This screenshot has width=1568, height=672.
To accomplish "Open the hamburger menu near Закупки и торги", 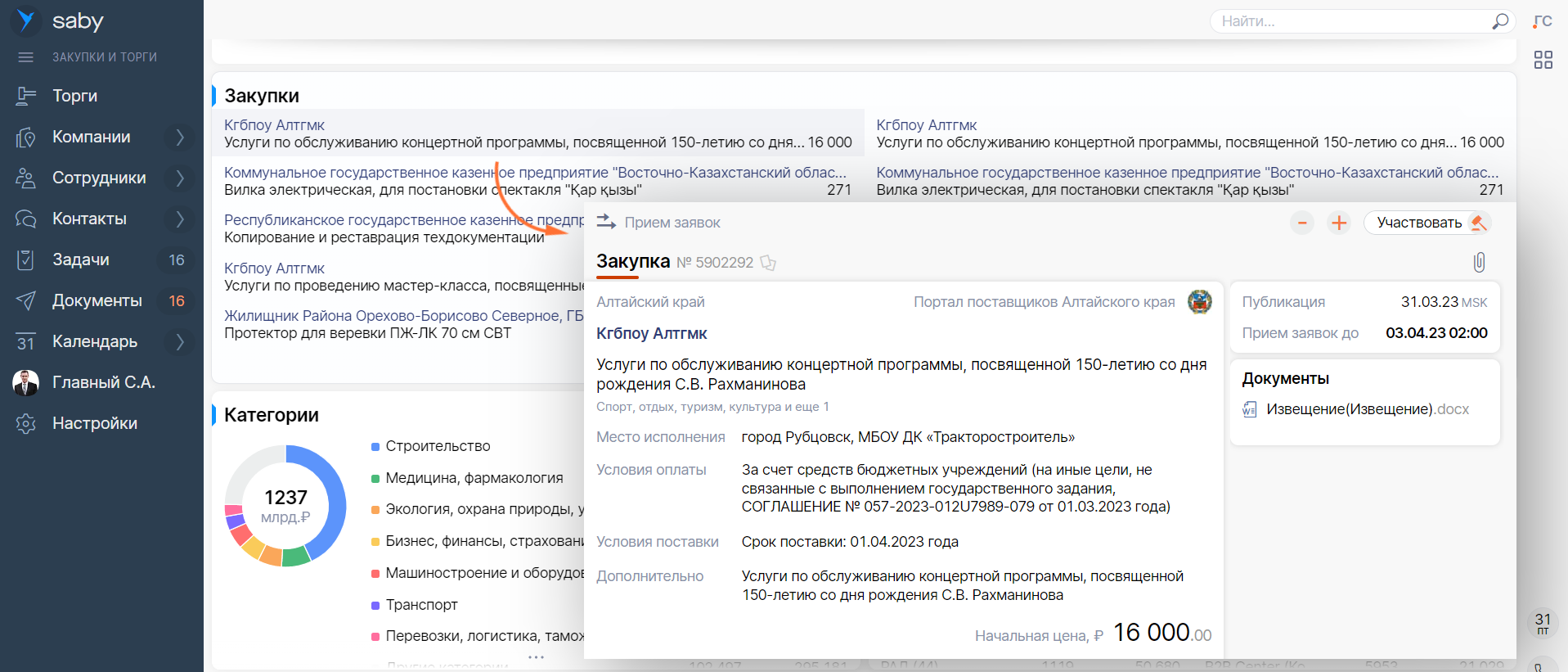I will point(26,57).
